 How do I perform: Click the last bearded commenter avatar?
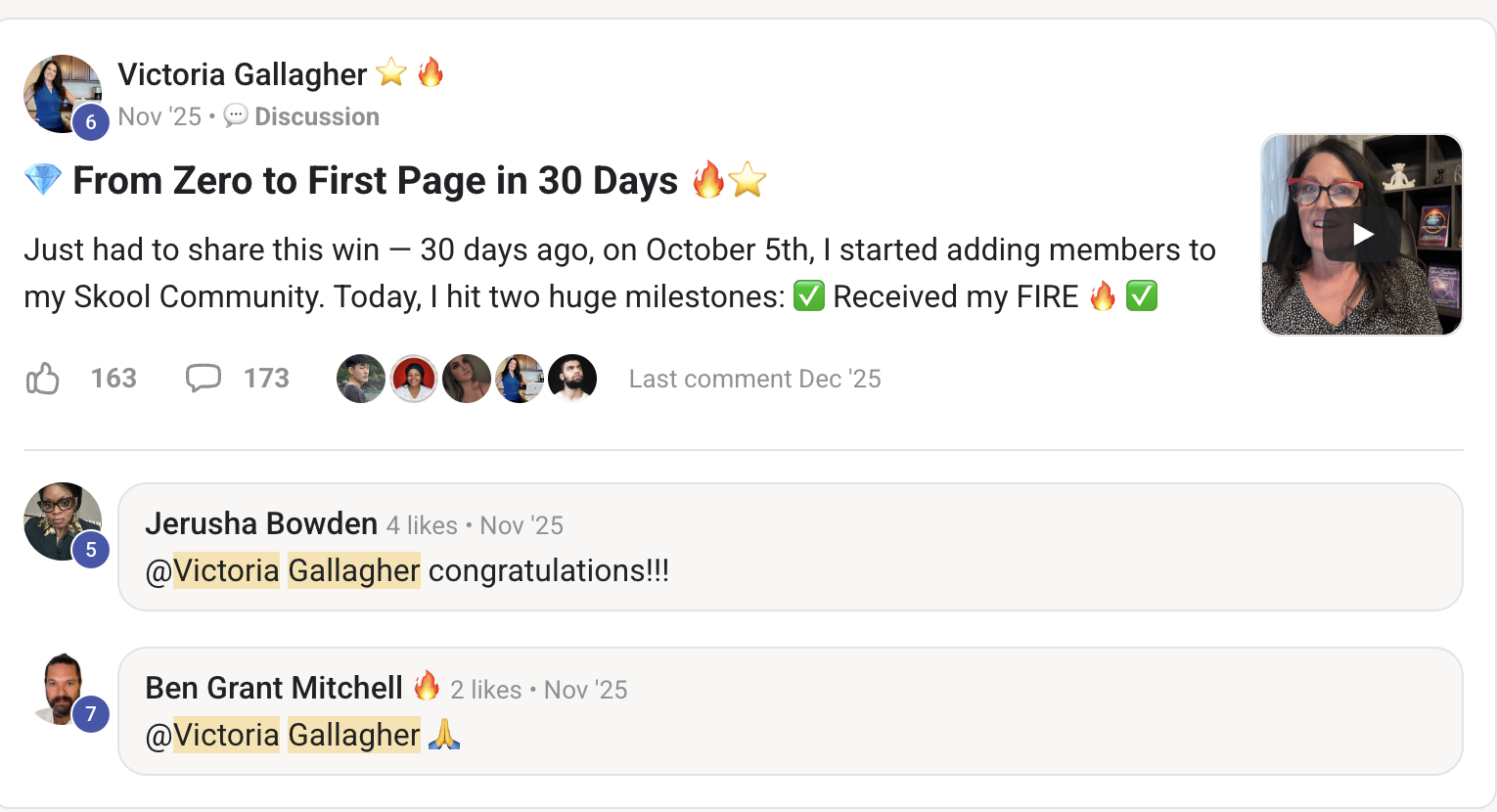572,379
